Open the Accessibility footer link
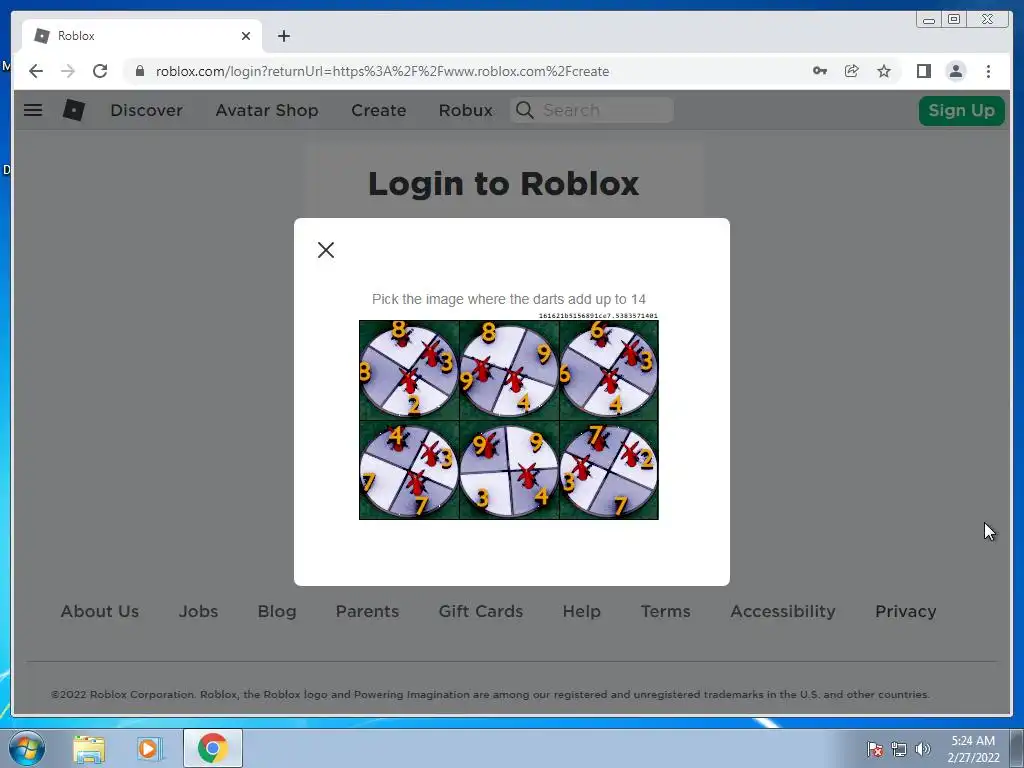Viewport: 1024px width, 768px height. [x=783, y=611]
